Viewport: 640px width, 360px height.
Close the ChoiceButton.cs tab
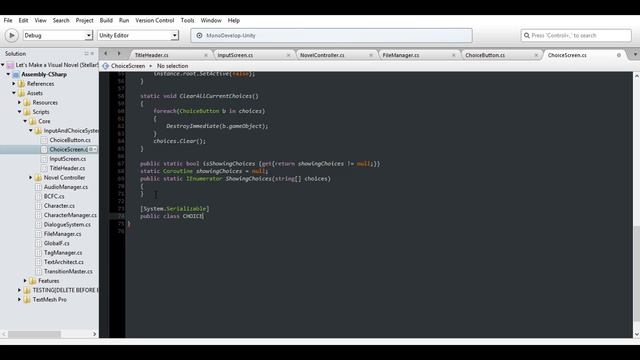click(536, 55)
